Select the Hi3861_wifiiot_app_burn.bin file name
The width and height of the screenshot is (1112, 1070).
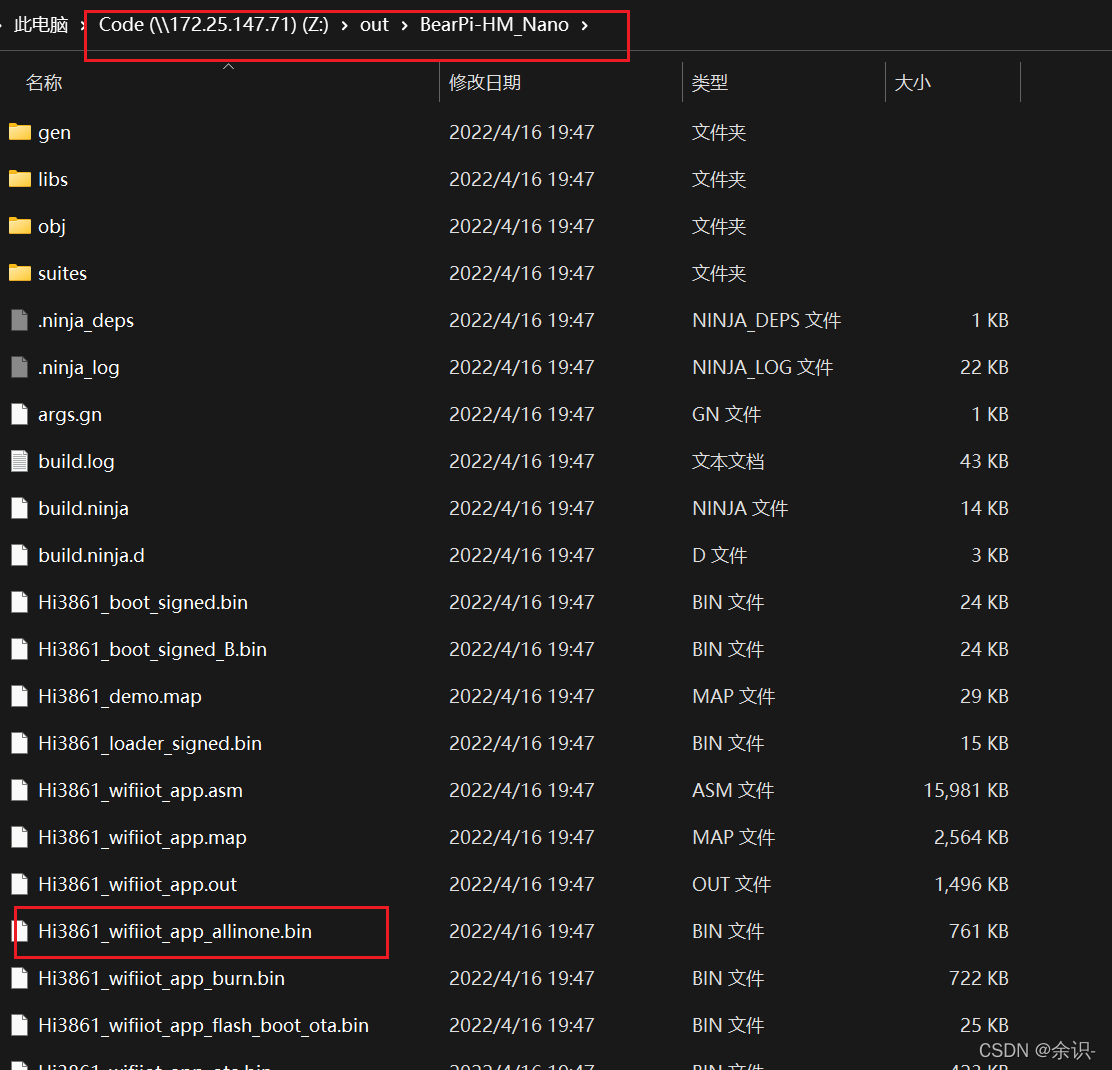162,979
